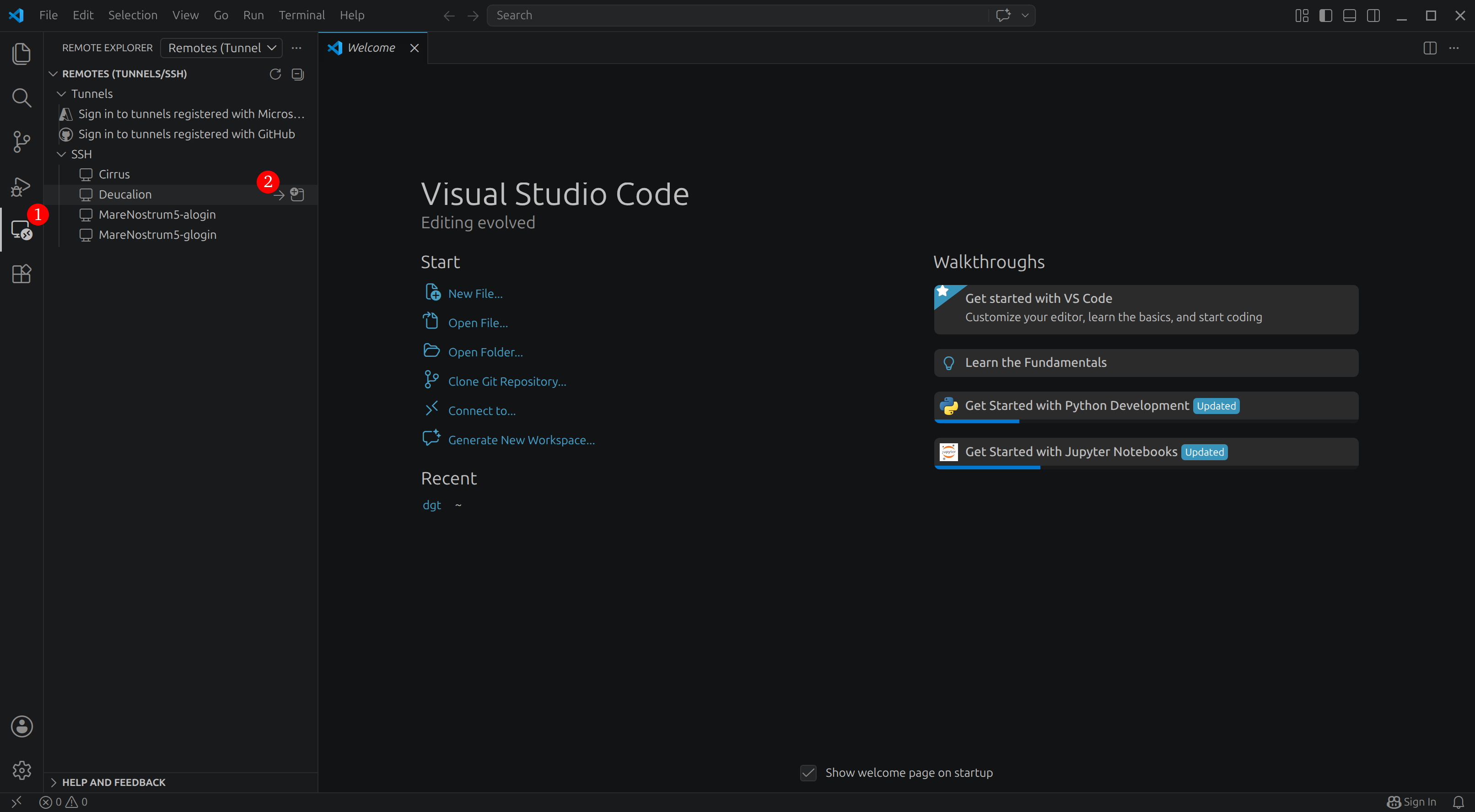Click the Open File... link
The width and height of the screenshot is (1475, 812).
point(478,323)
